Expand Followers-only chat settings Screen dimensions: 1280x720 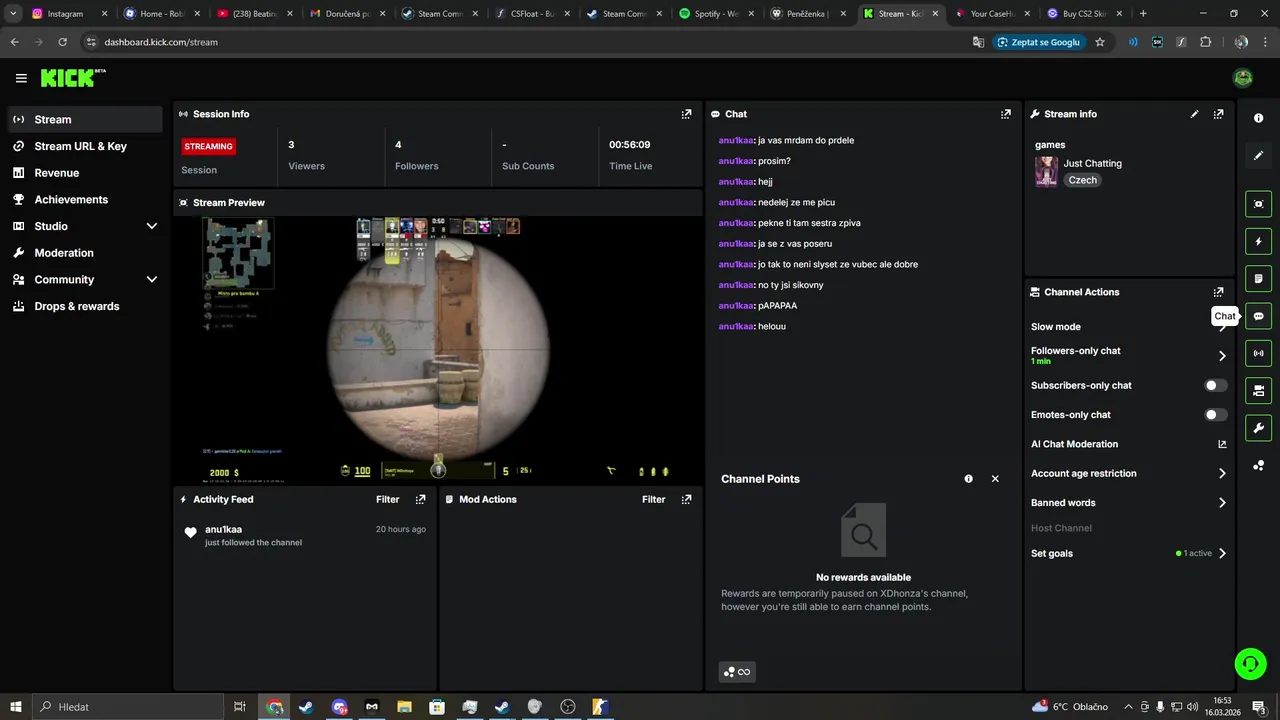1222,355
